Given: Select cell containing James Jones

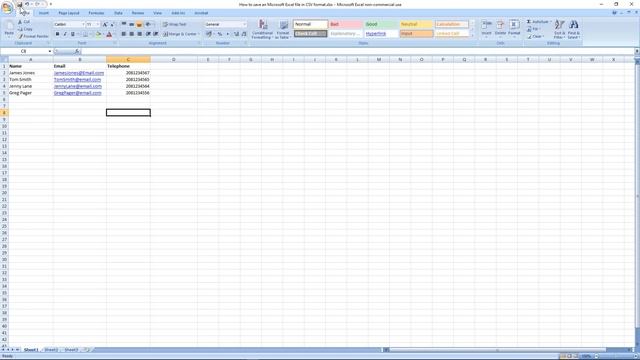Looking at the screenshot, I should coord(31,73).
